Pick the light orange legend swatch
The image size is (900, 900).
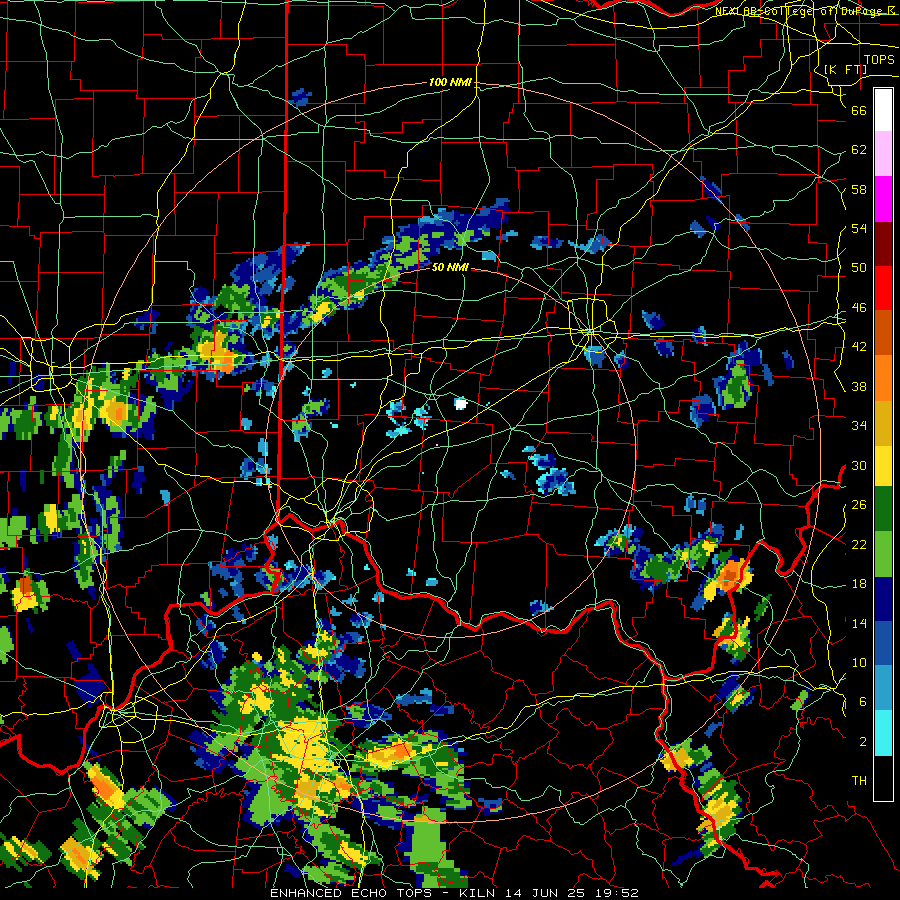tap(883, 378)
